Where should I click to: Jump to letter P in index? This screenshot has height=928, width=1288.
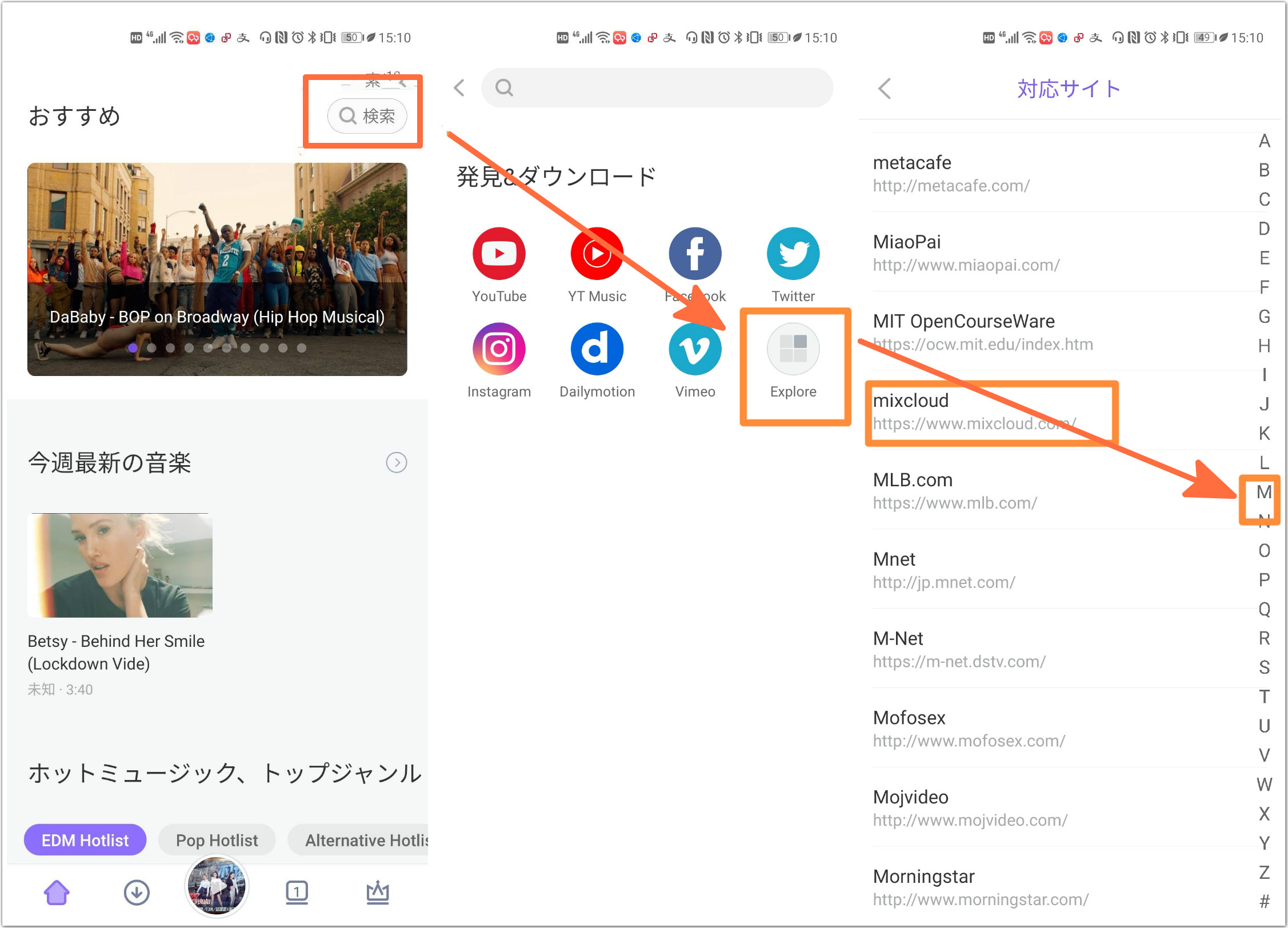coord(1264,579)
